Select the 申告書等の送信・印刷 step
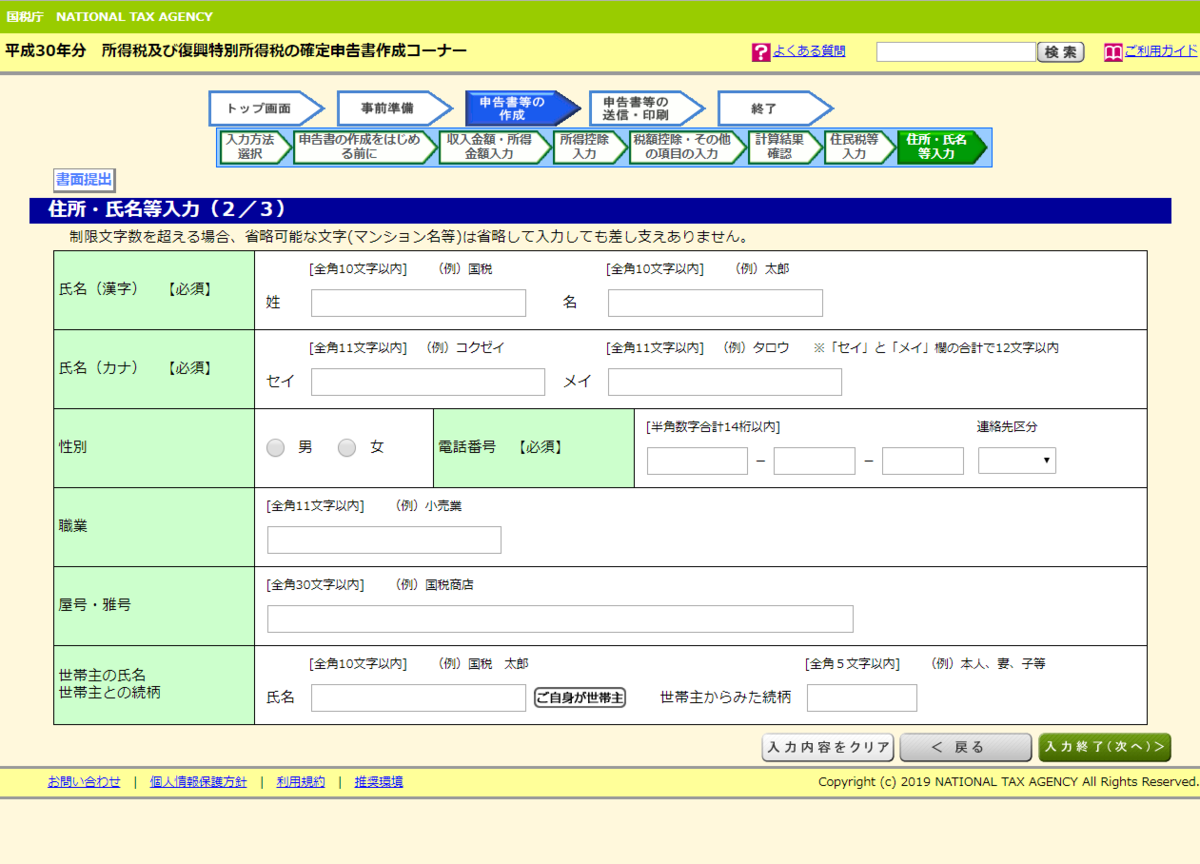The height and width of the screenshot is (864, 1200). coord(645,108)
